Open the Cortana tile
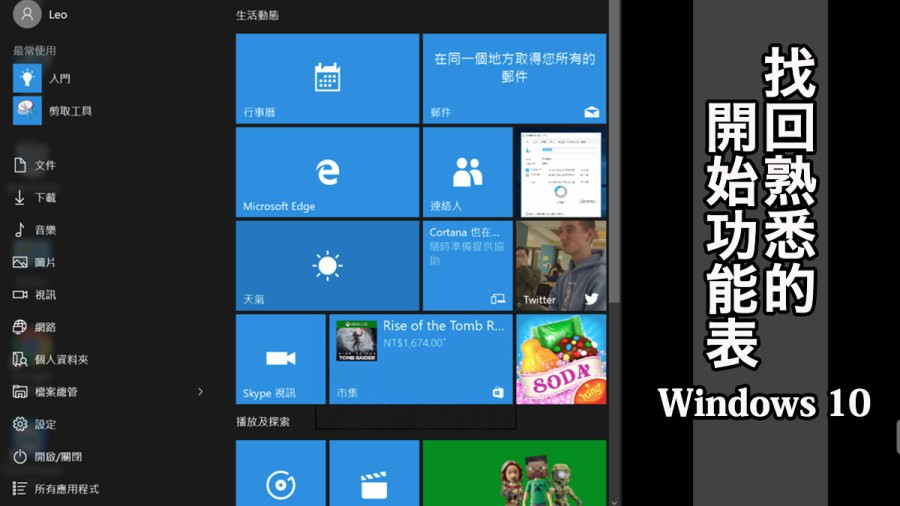 click(467, 266)
